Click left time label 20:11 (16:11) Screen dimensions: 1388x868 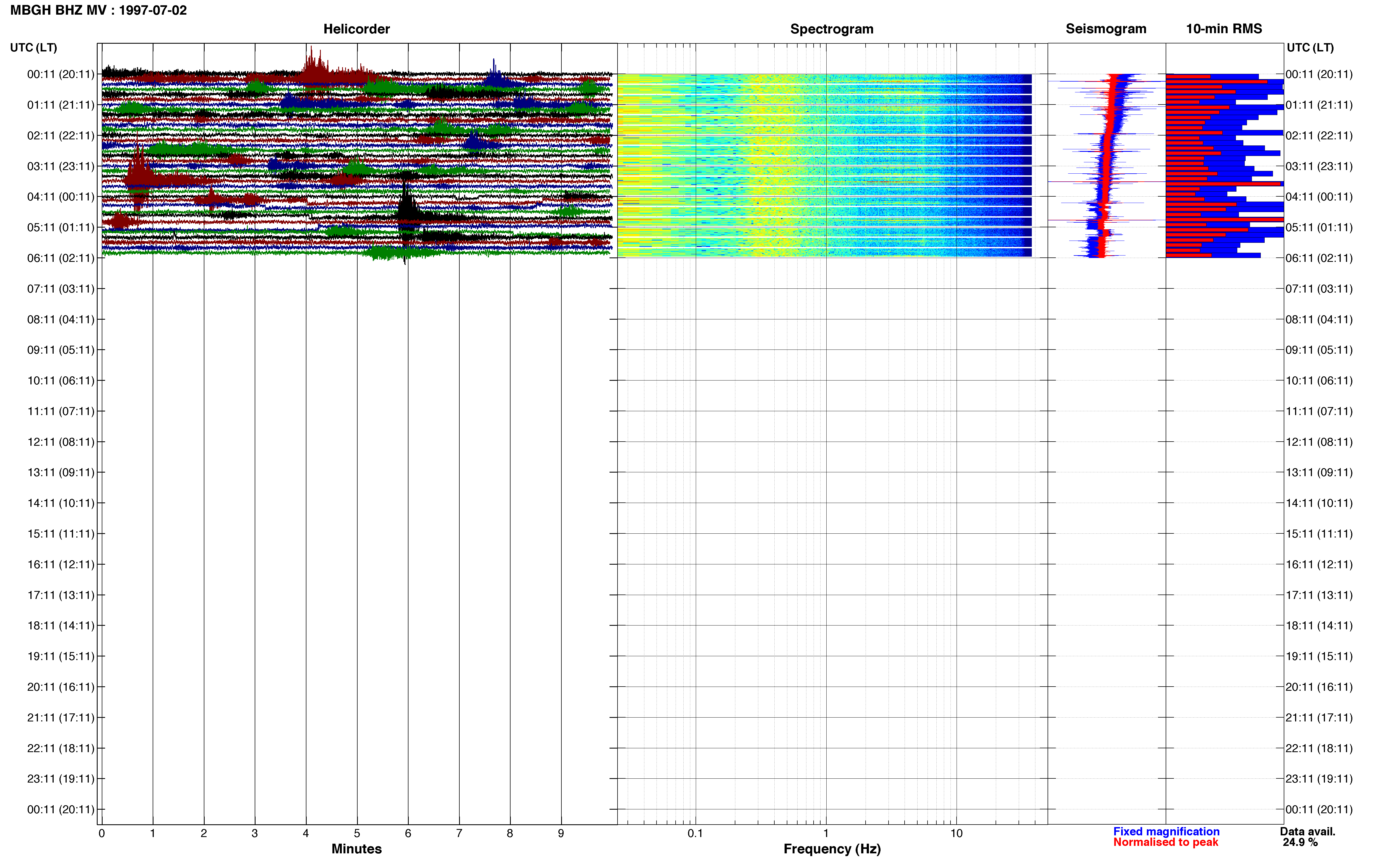click(x=61, y=687)
